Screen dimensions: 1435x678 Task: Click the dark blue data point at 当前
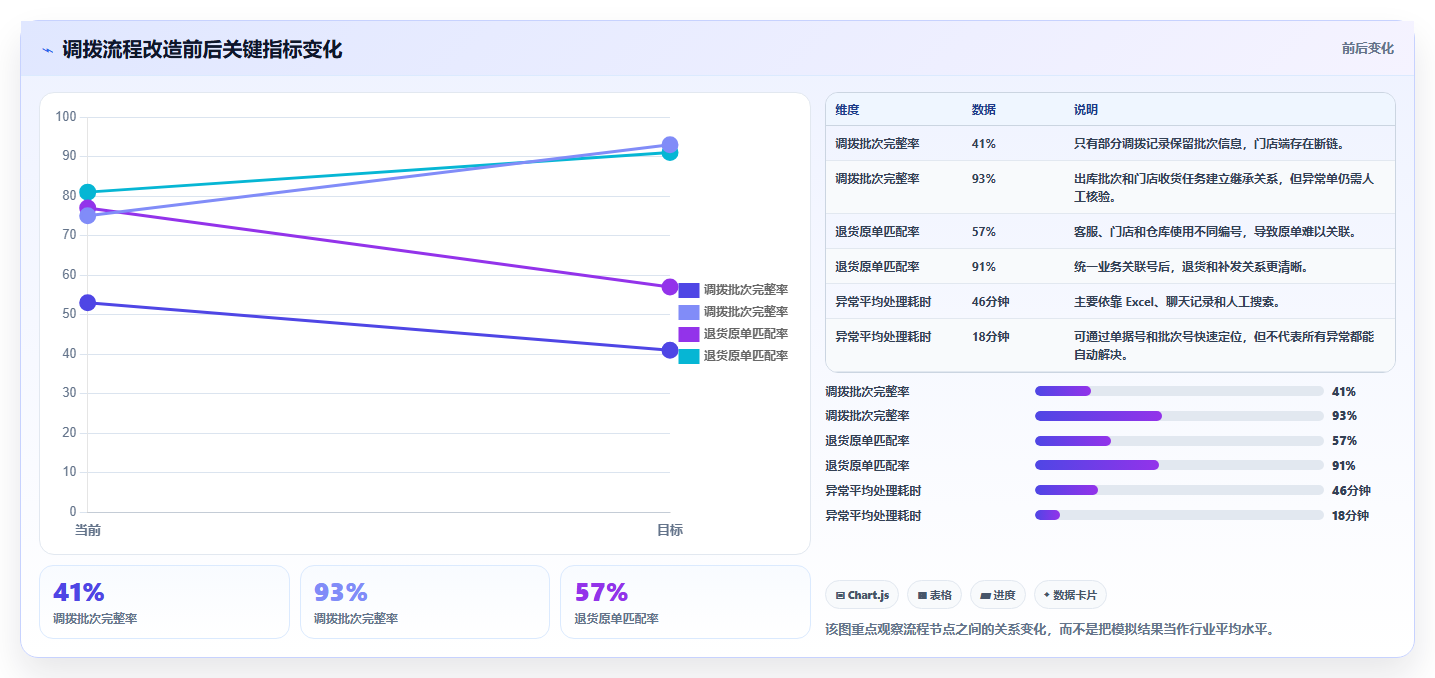[88, 303]
